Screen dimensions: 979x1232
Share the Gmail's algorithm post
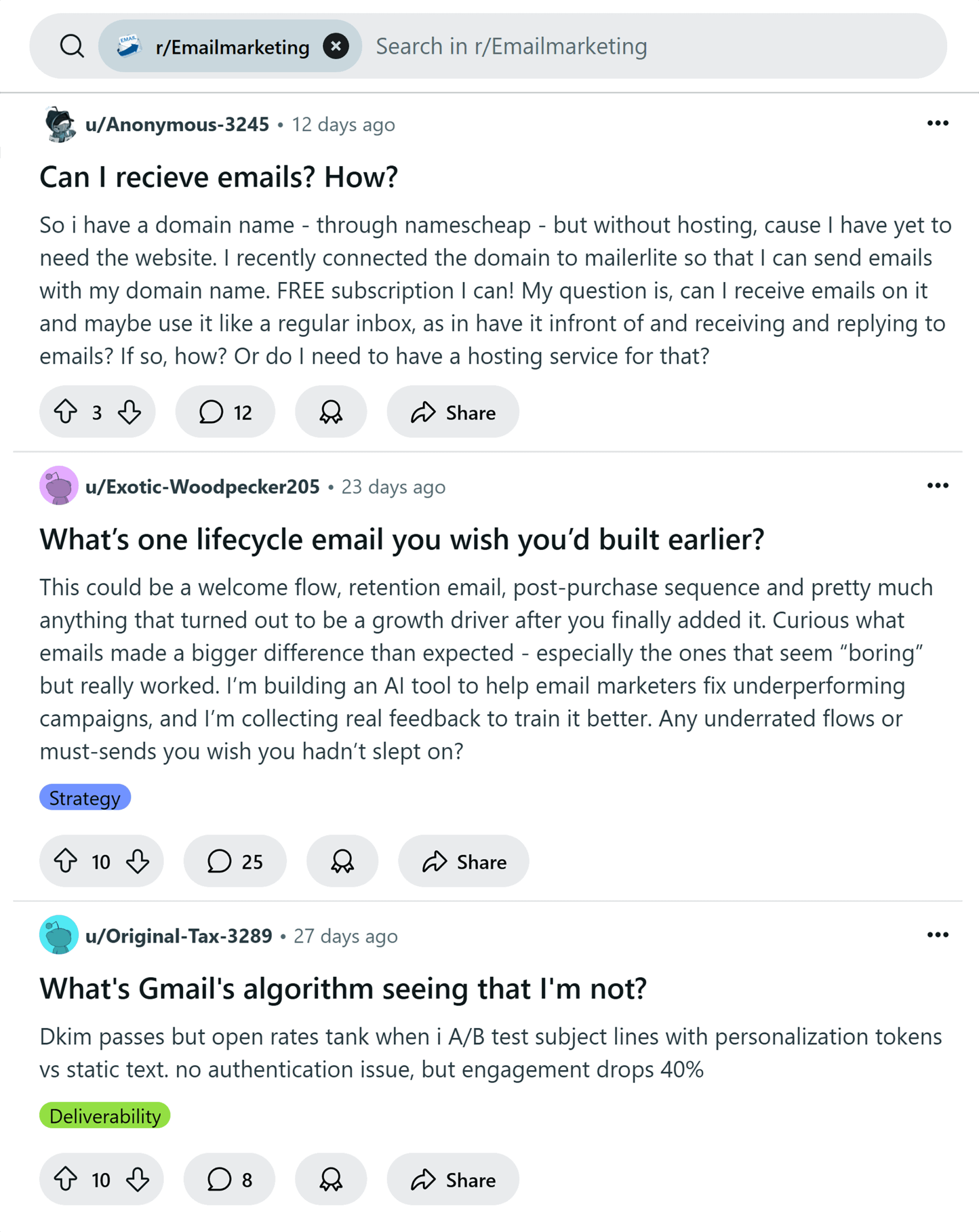[453, 1180]
